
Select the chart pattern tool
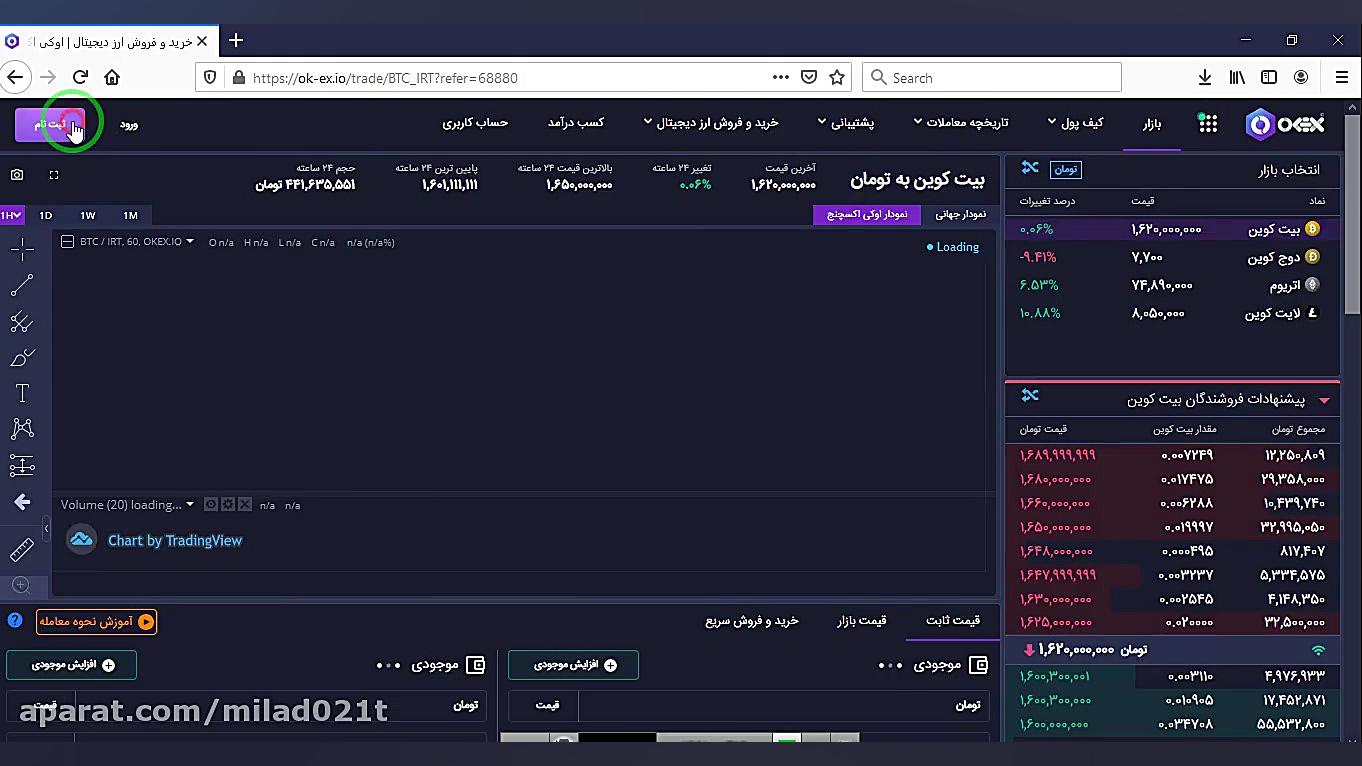22,429
